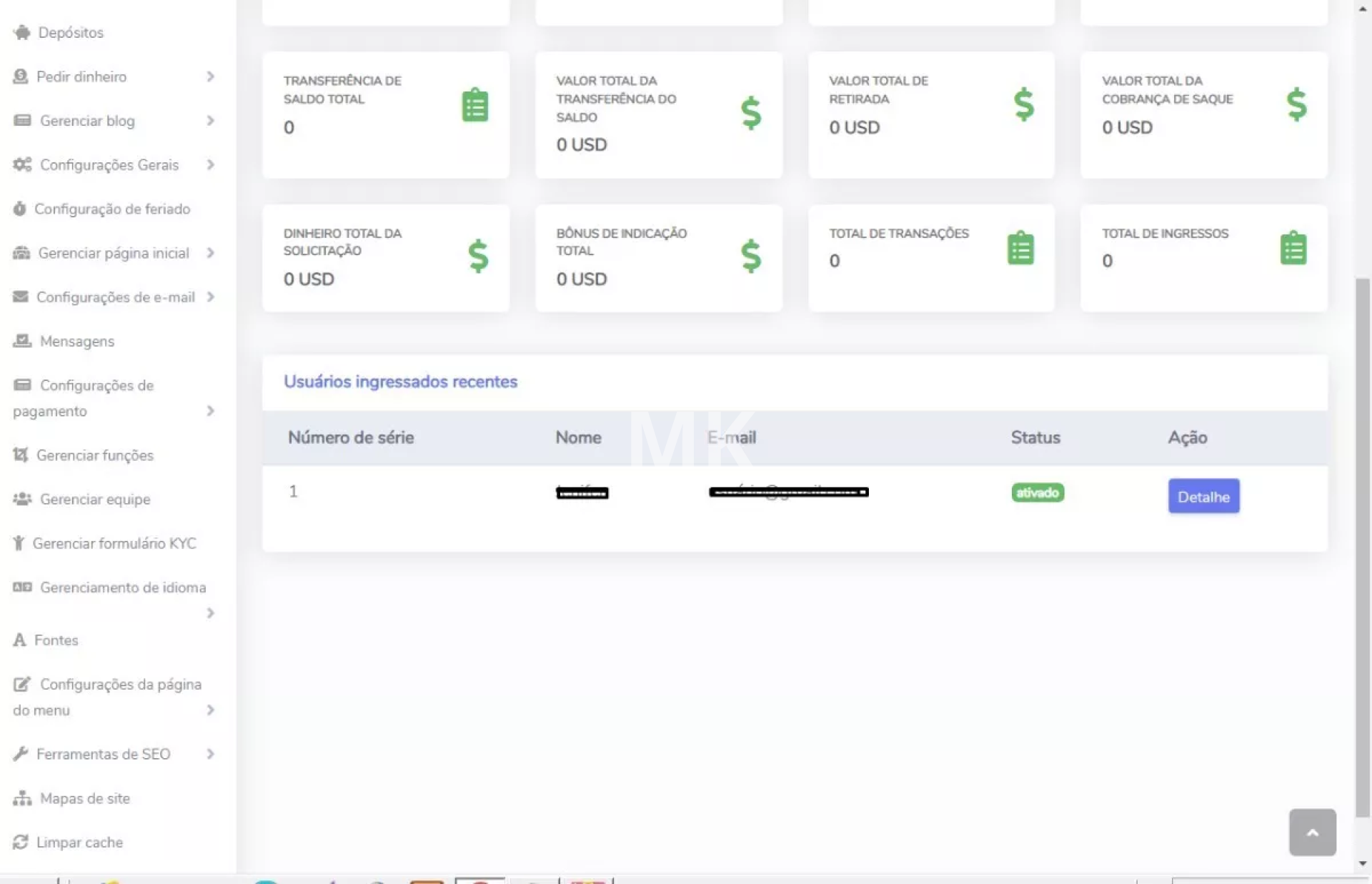
Task: Expand the Pedir dinheiro submenu arrow
Action: pyautogui.click(x=210, y=76)
